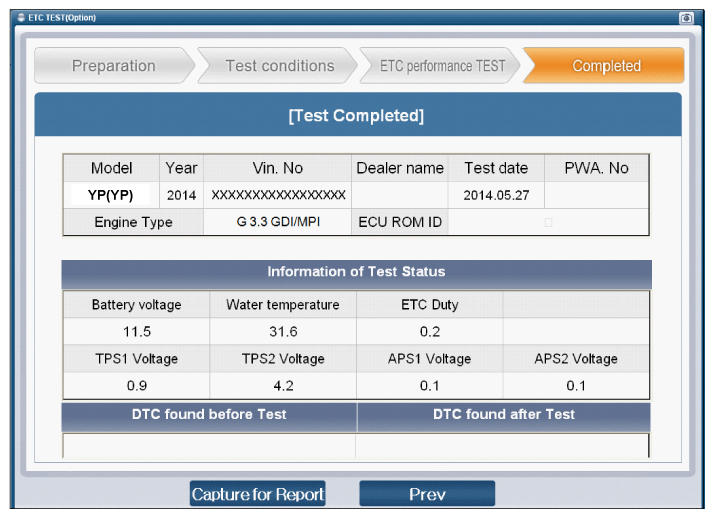This screenshot has width=714, height=518.
Task: Select the PWA. No empty field
Action: 596,195
